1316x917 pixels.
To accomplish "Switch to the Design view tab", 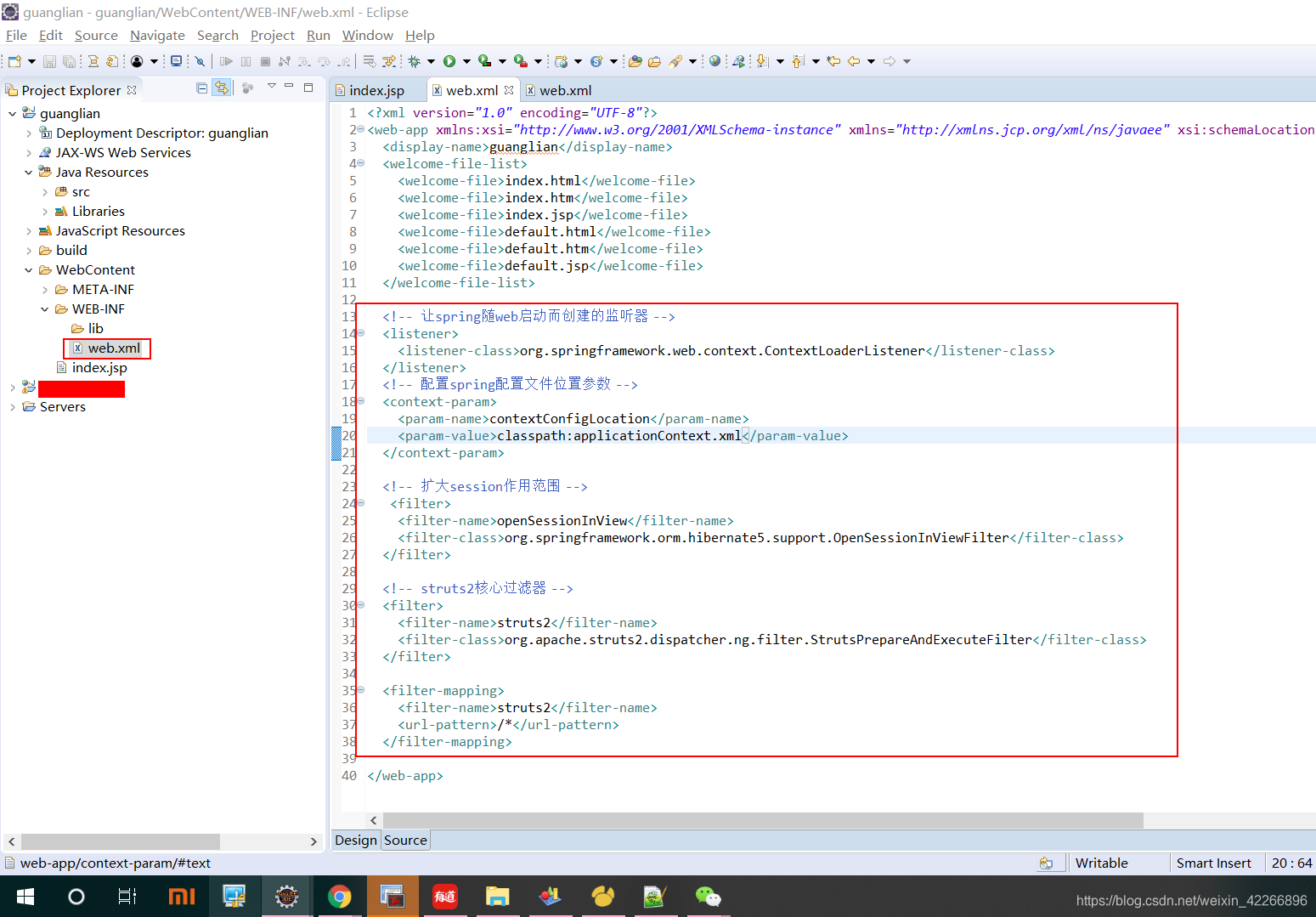I will 355,840.
